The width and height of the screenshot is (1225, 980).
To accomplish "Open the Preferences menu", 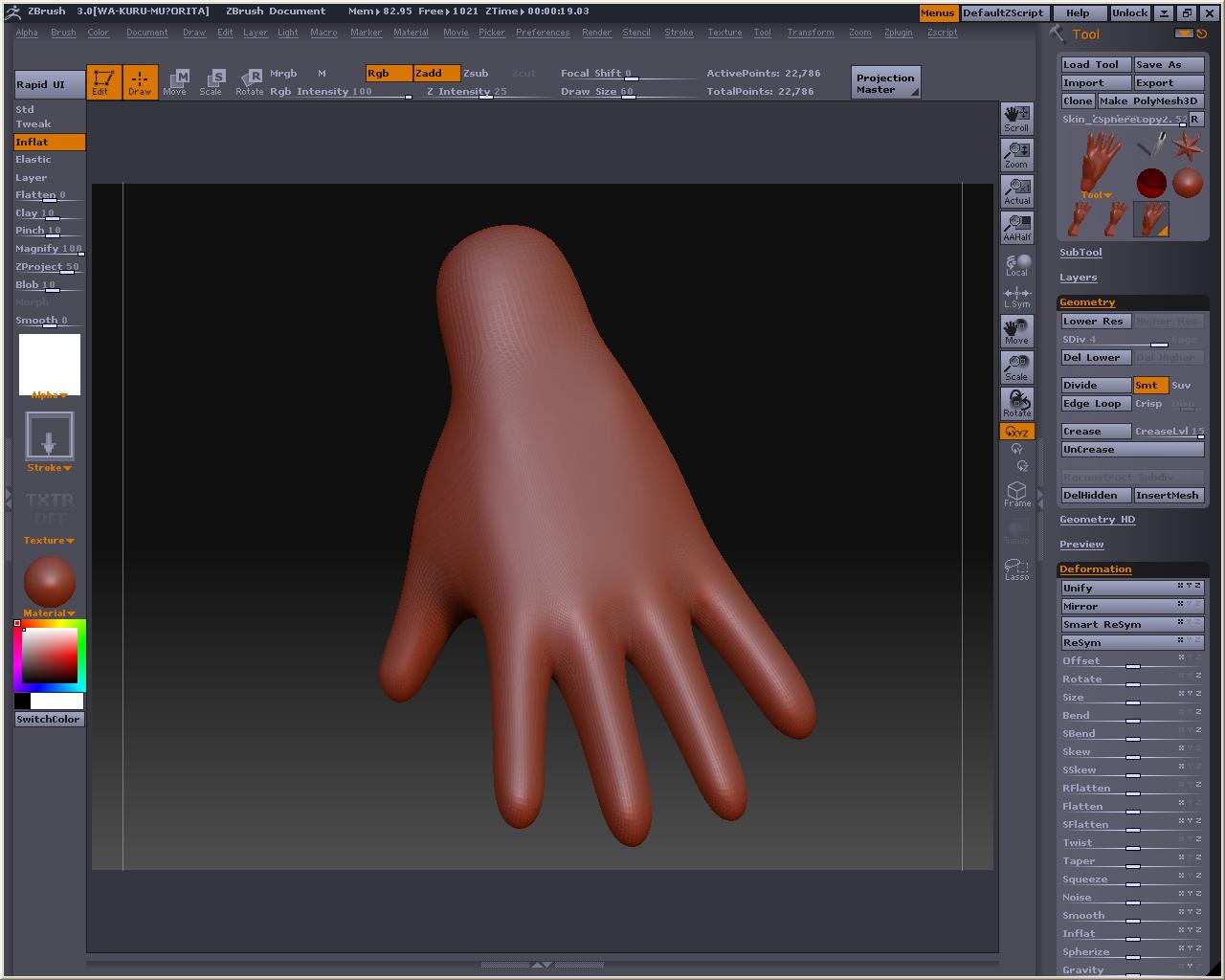I will tap(543, 33).
